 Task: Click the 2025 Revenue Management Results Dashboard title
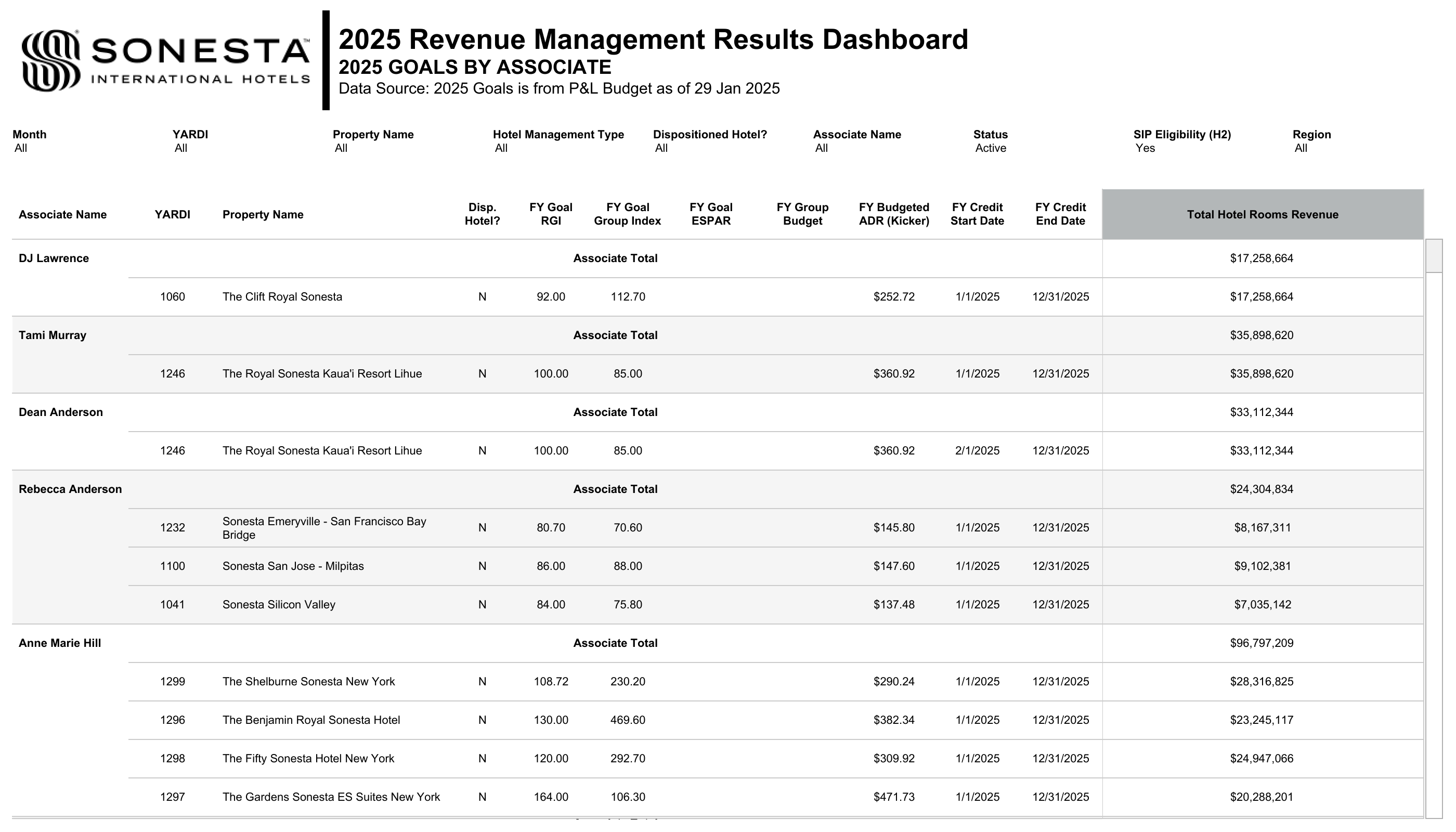click(x=653, y=40)
